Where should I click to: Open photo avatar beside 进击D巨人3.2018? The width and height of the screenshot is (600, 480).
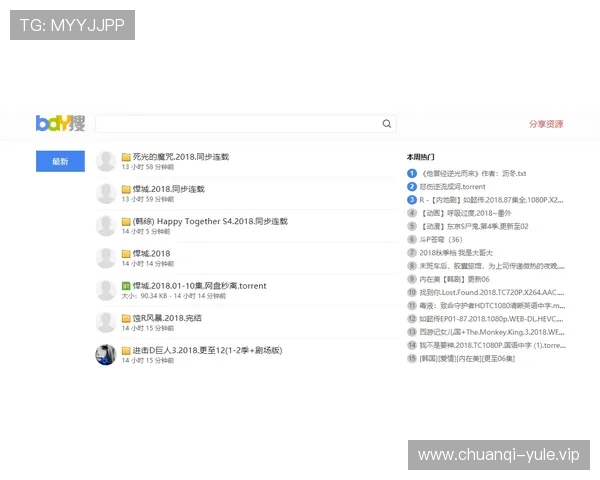(106, 354)
